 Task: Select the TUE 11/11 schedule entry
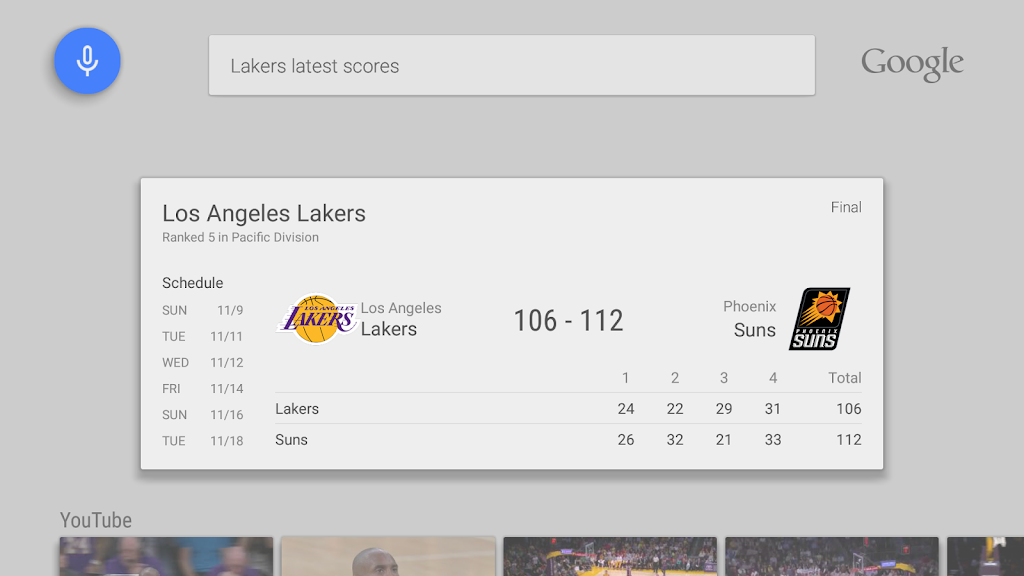pyautogui.click(x=203, y=337)
